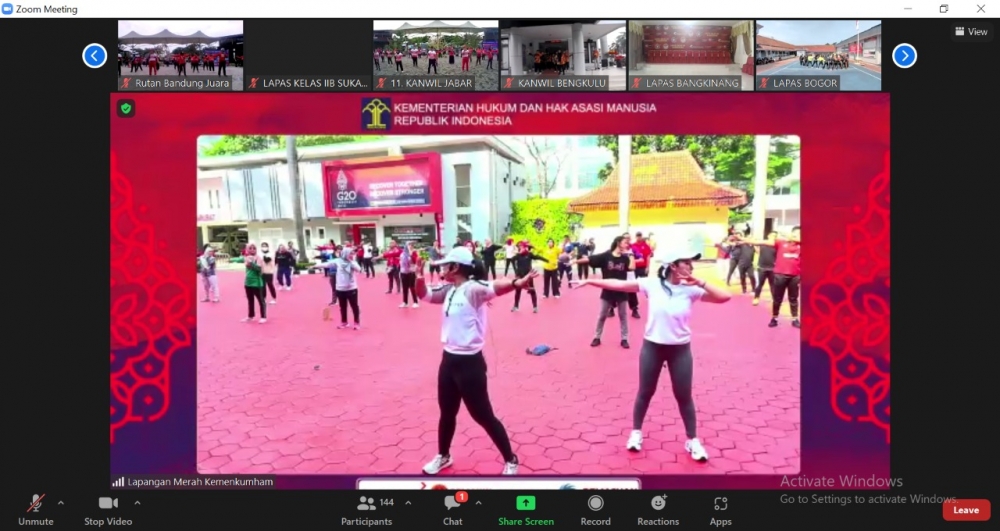Click muted mic icon on LAPAS BOGOR
1000x531 pixels.
(x=764, y=83)
